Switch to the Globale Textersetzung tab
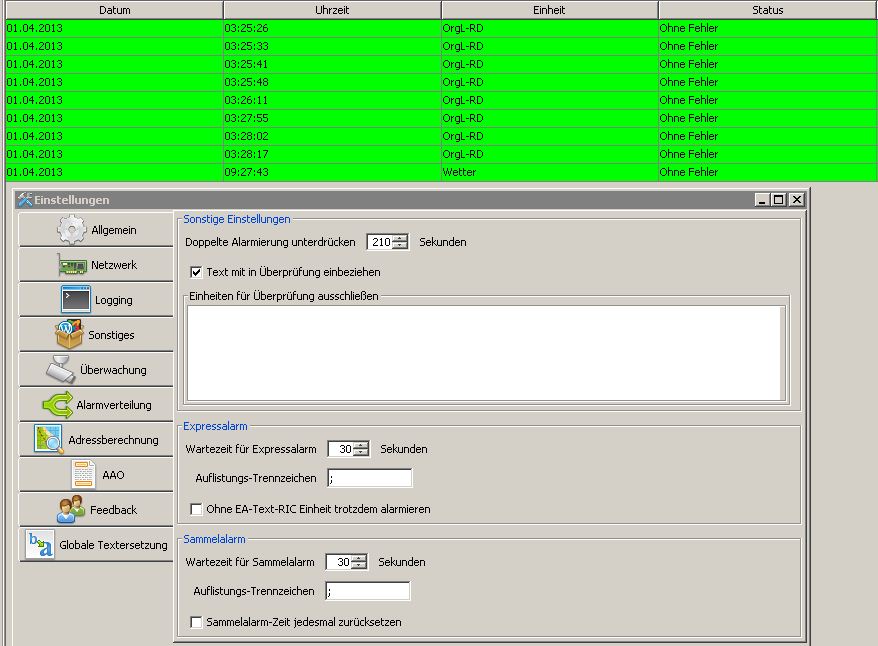 pyautogui.click(x=96, y=545)
